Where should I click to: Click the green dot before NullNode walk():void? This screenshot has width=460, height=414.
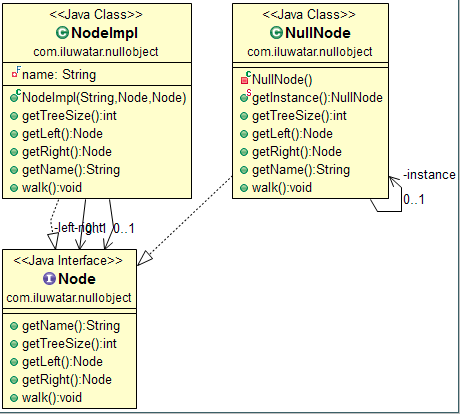244,188
